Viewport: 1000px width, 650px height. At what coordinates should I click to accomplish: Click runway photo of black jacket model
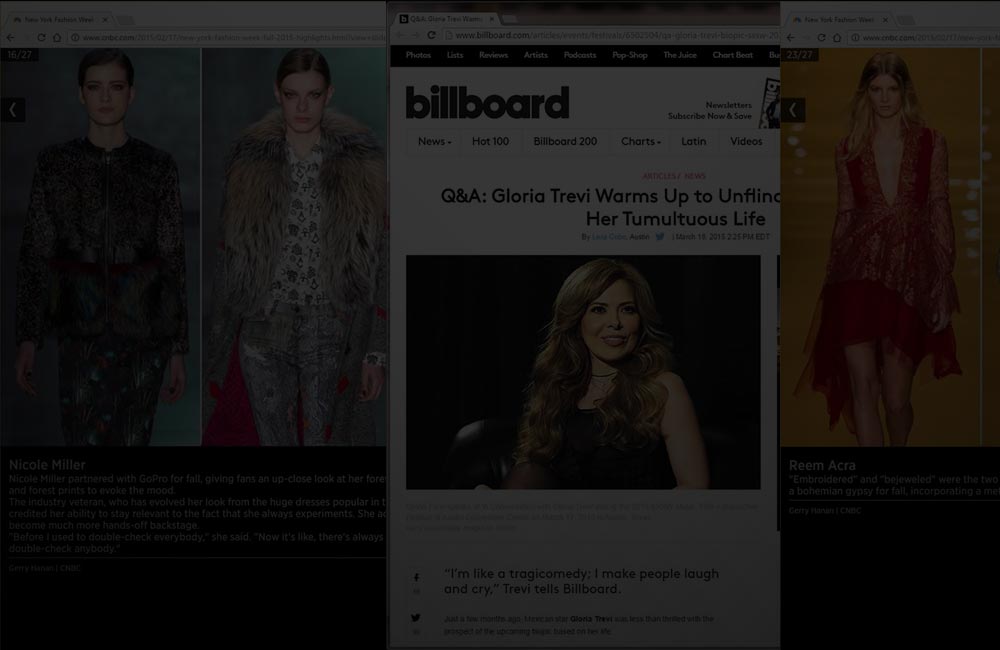[100, 247]
